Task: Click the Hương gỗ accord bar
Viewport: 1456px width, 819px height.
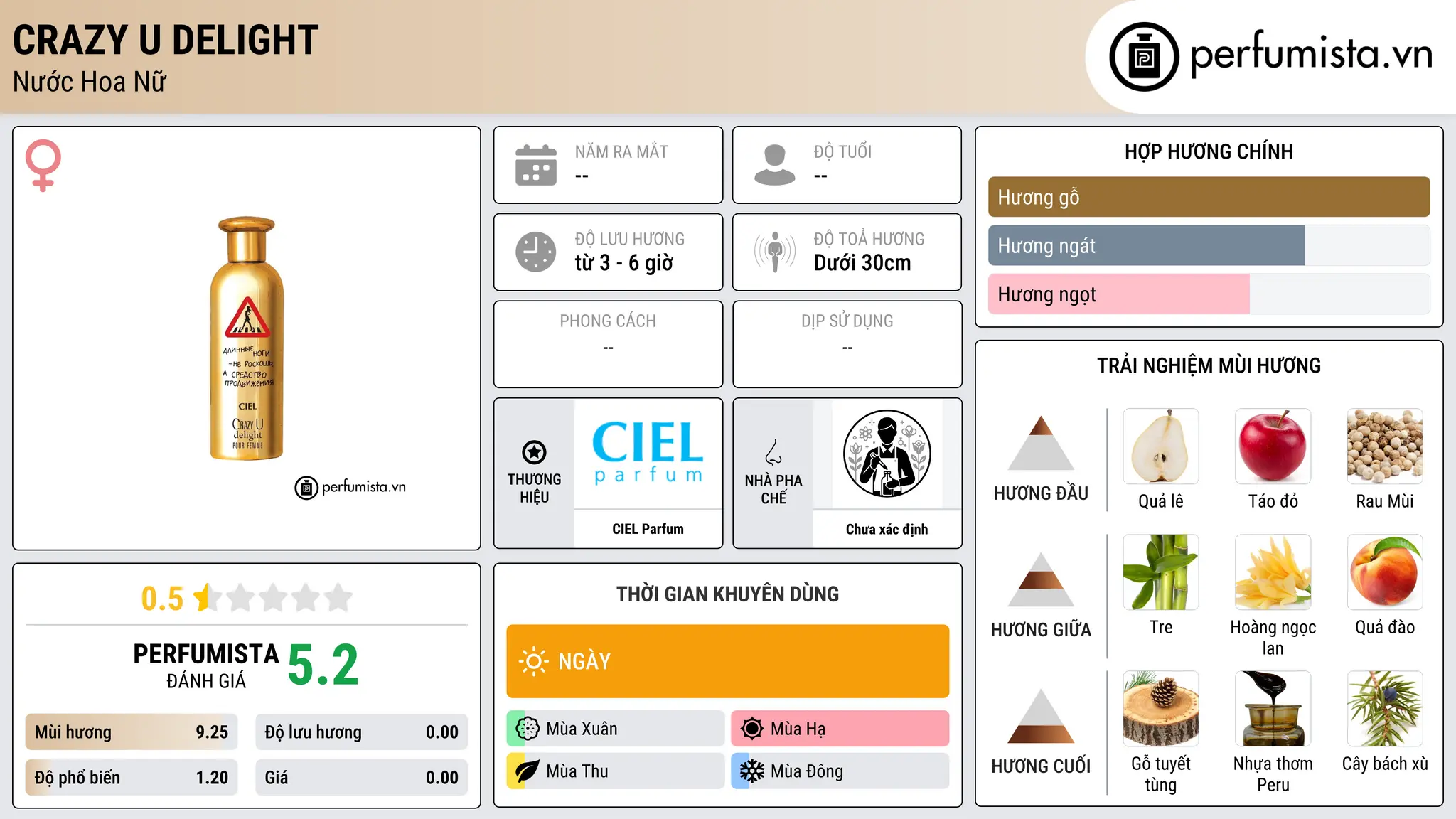Action: [x=1209, y=197]
